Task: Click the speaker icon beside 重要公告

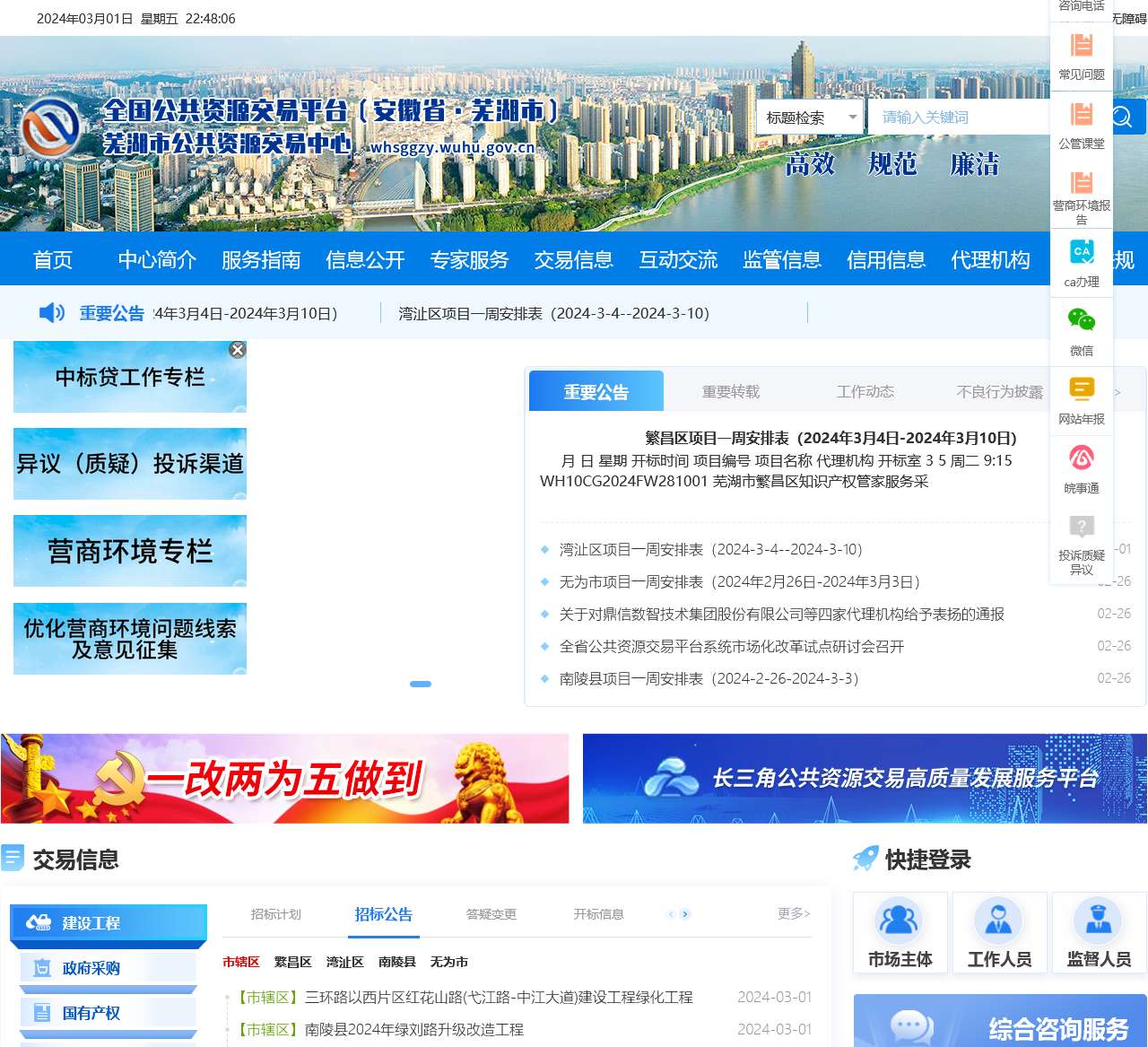Action: [51, 313]
